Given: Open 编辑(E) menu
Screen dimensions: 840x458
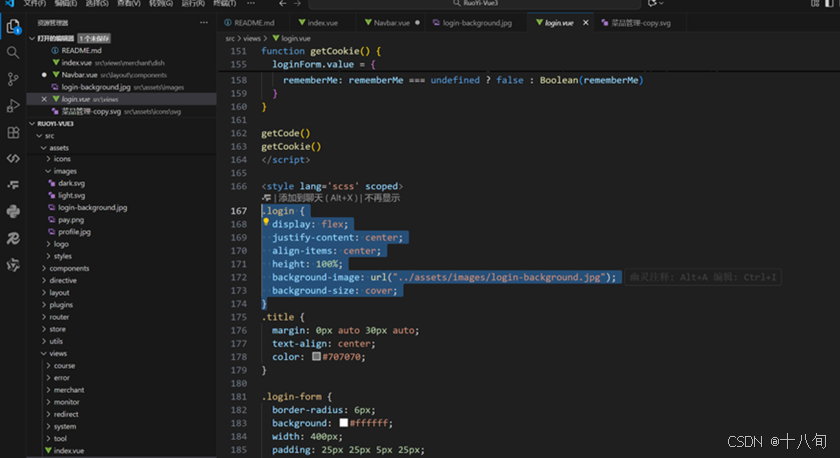Looking at the screenshot, I should [x=66, y=3].
